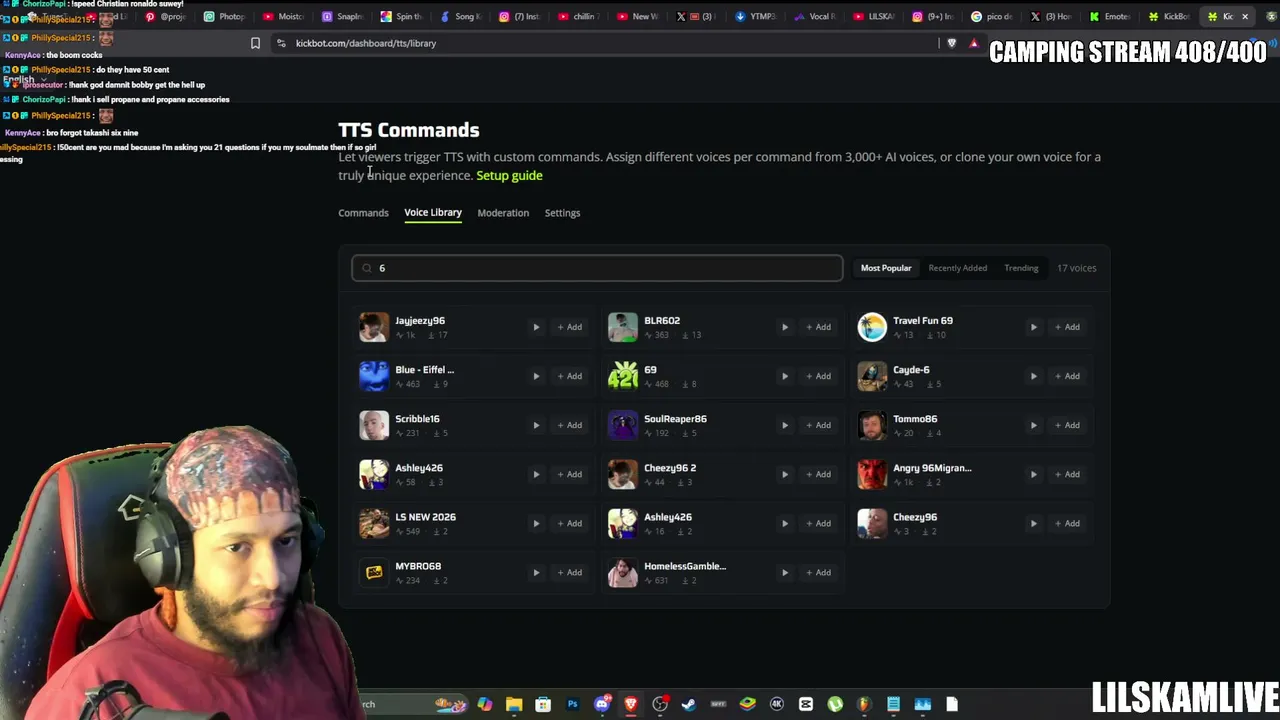The height and width of the screenshot is (720, 1280).
Task: Open uTorrent from the taskbar
Action: pyautogui.click(x=835, y=704)
